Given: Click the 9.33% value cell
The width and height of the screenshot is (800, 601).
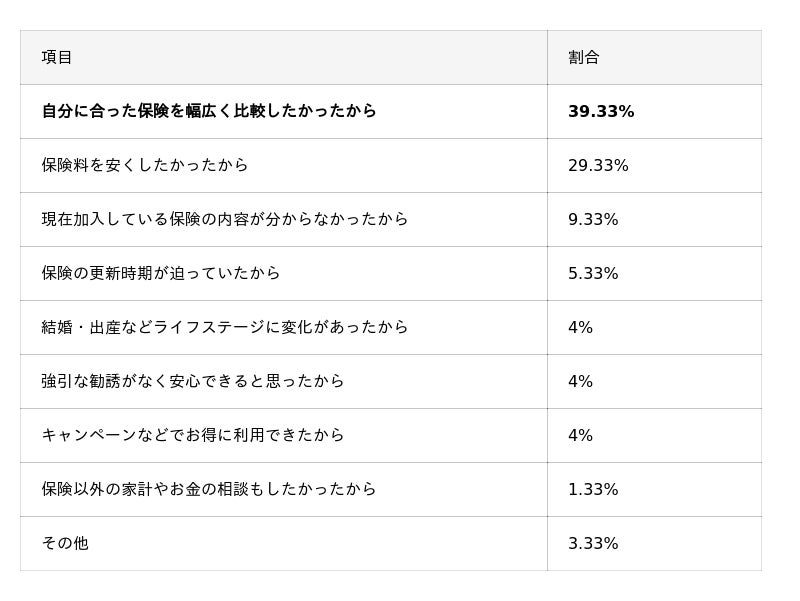Looking at the screenshot, I should tap(593, 219).
